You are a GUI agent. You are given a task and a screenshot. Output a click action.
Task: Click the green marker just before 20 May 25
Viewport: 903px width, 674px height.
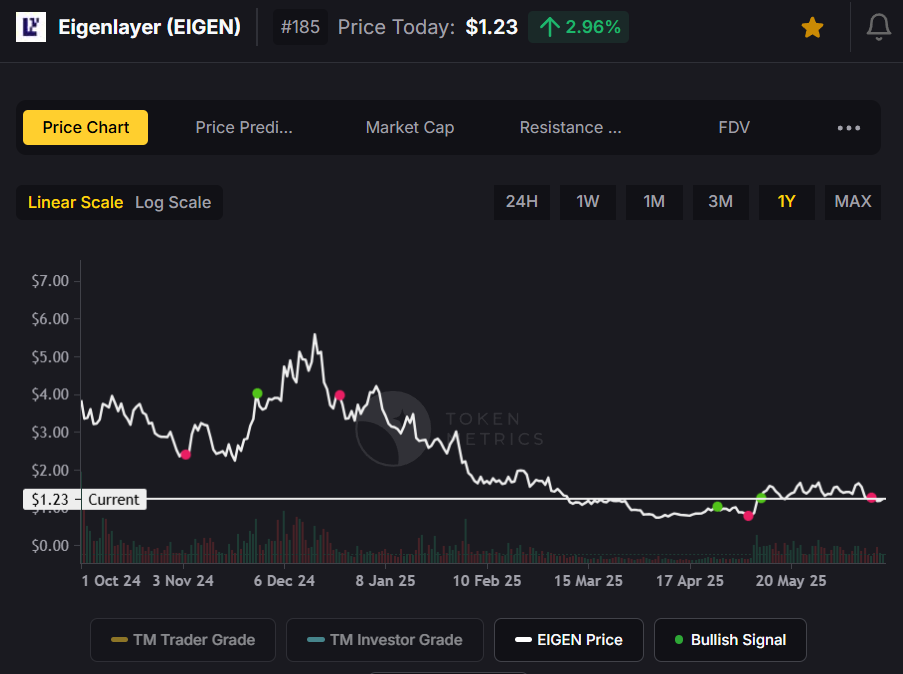tap(761, 498)
